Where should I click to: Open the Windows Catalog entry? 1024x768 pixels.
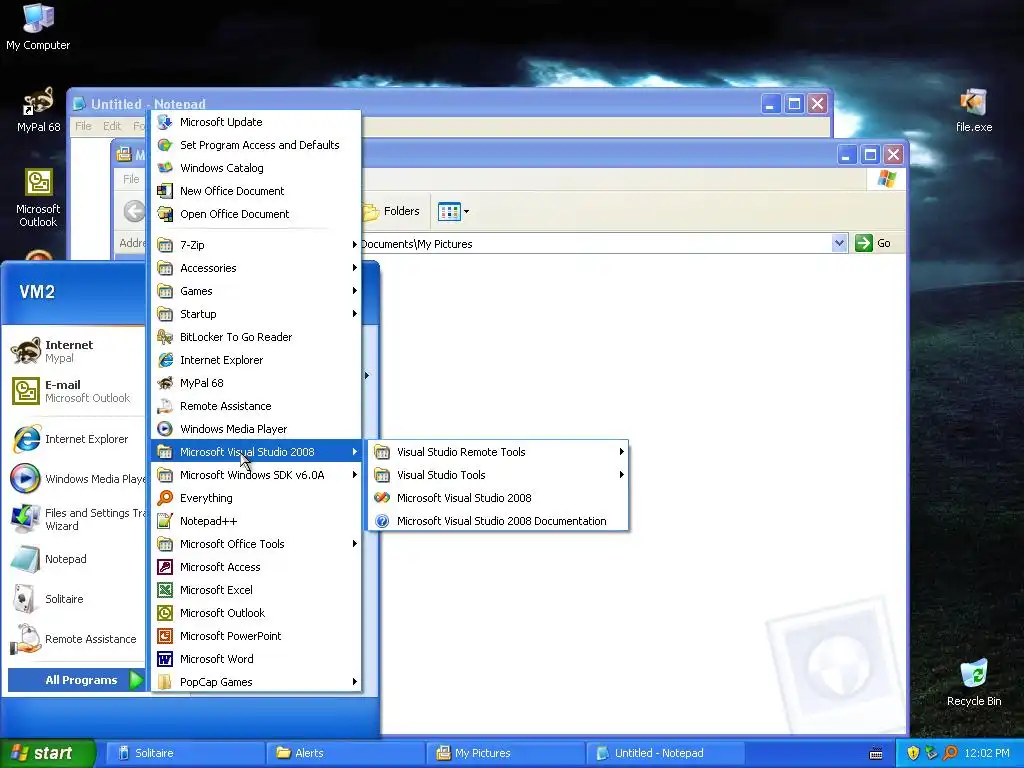256,168
